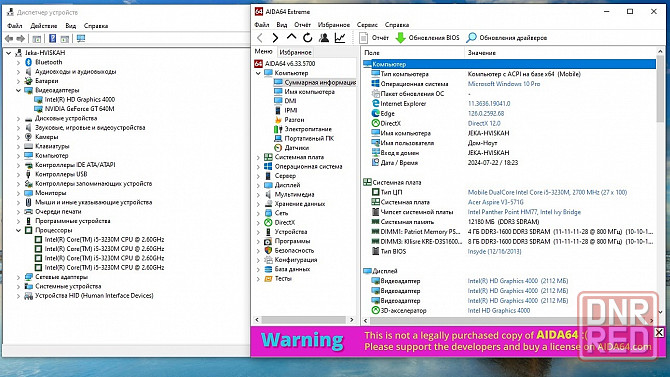Open Microsoft Windows 10 Pro link

click(x=504, y=84)
